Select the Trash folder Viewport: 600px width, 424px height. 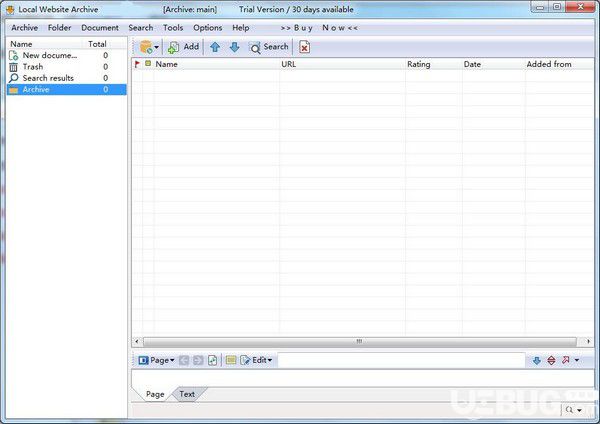point(66,67)
